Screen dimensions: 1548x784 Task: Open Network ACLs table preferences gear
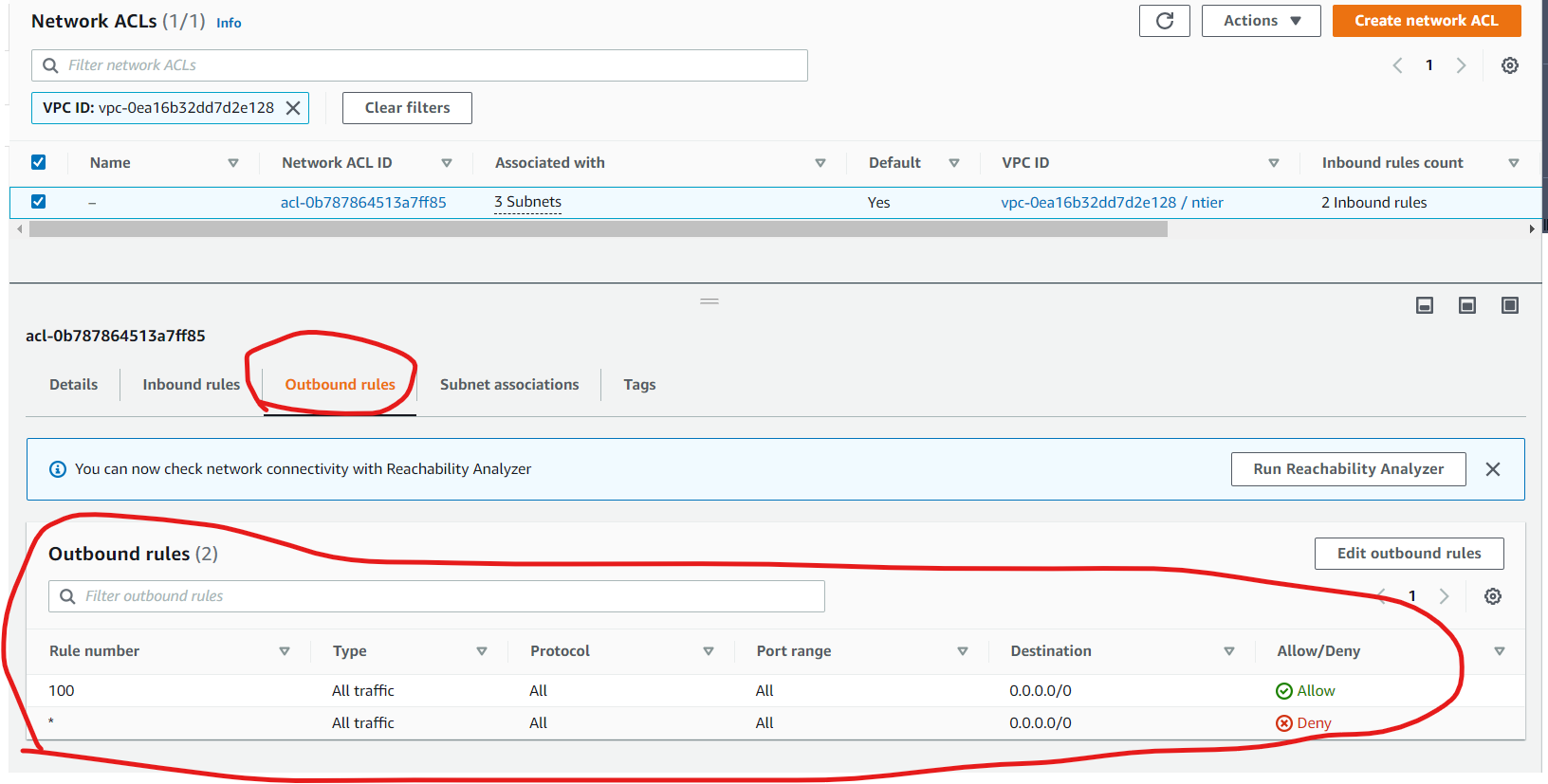pos(1510,65)
